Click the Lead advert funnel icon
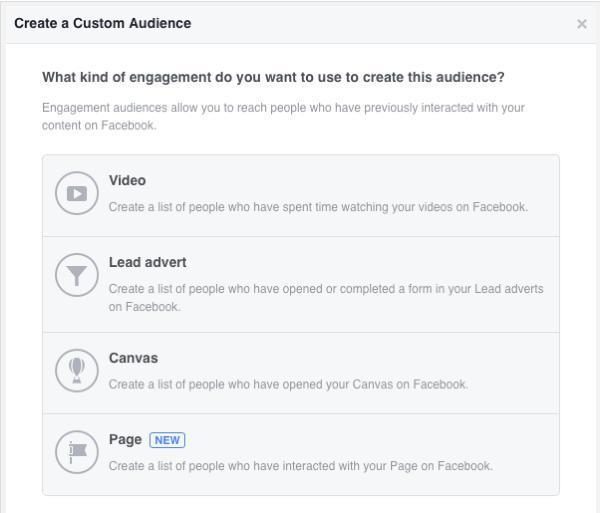 [77, 275]
